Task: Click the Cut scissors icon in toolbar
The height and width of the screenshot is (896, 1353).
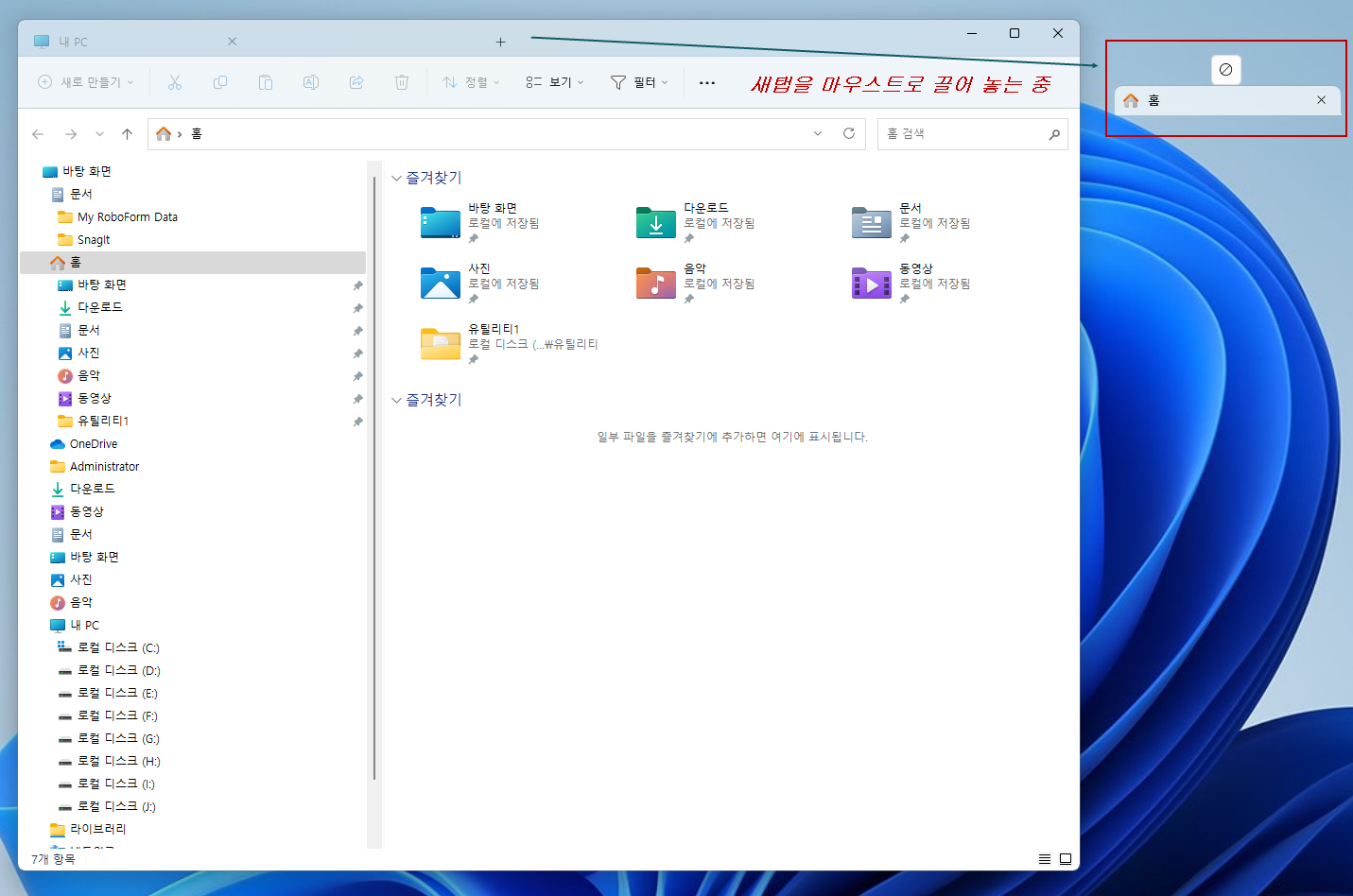Action: (175, 82)
